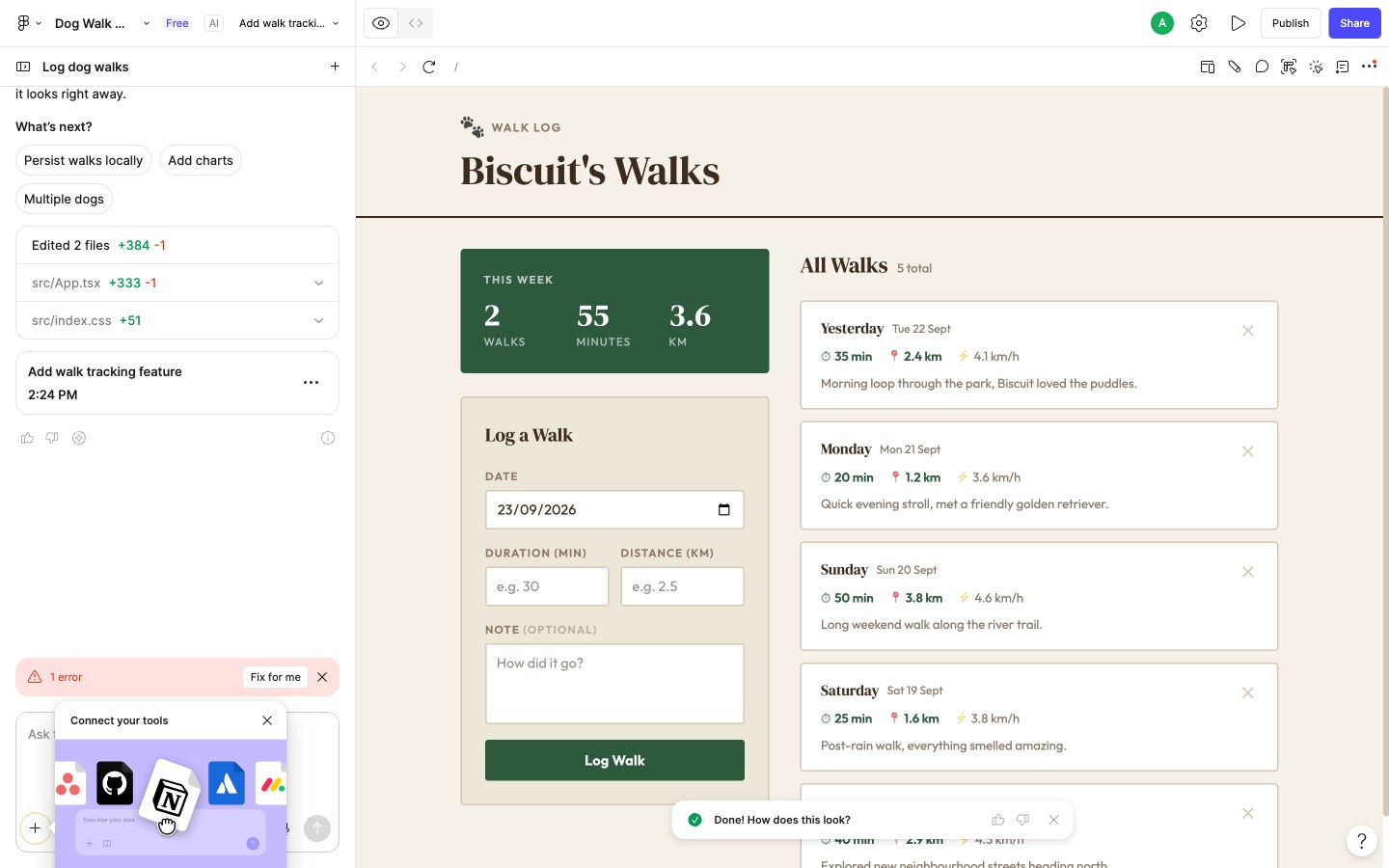
Task: Activate the point-and-click select icon
Action: click(1316, 67)
